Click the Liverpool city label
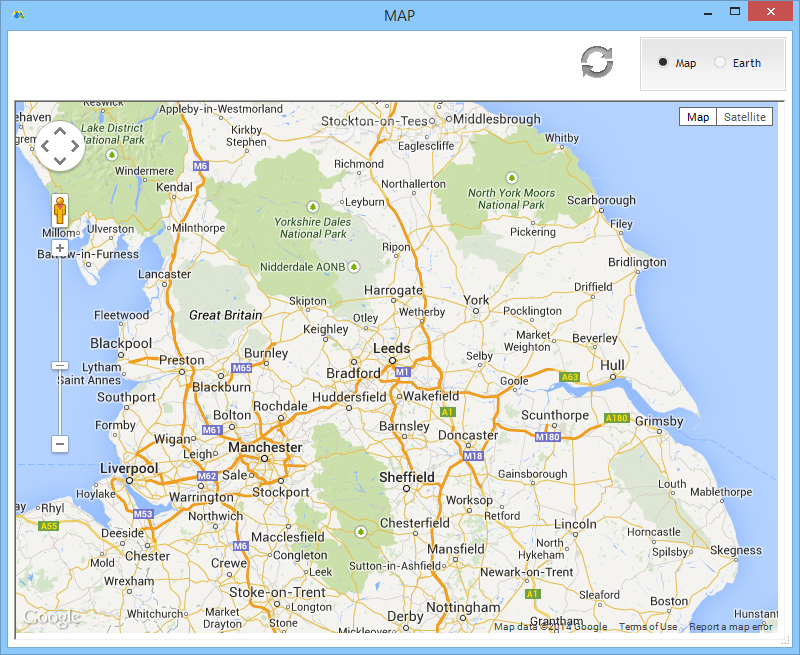The width and height of the screenshot is (800, 655). coord(129,468)
